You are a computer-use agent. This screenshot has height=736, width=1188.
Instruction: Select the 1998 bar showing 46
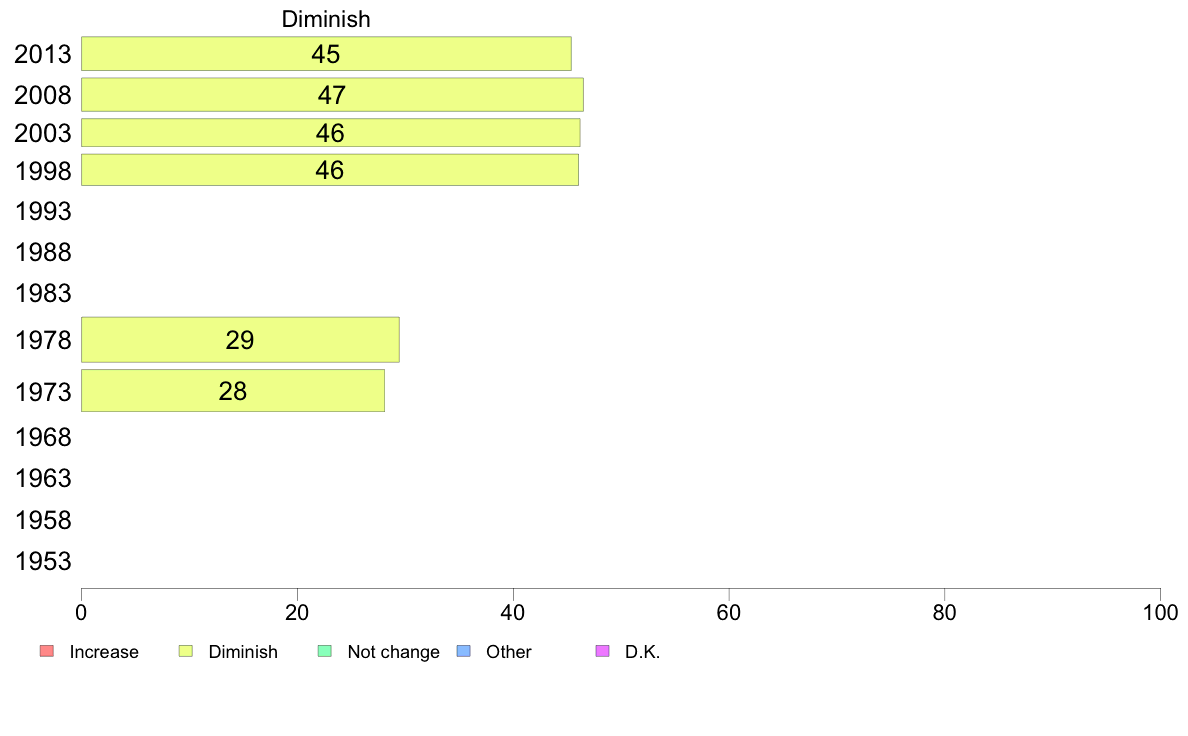click(x=330, y=170)
